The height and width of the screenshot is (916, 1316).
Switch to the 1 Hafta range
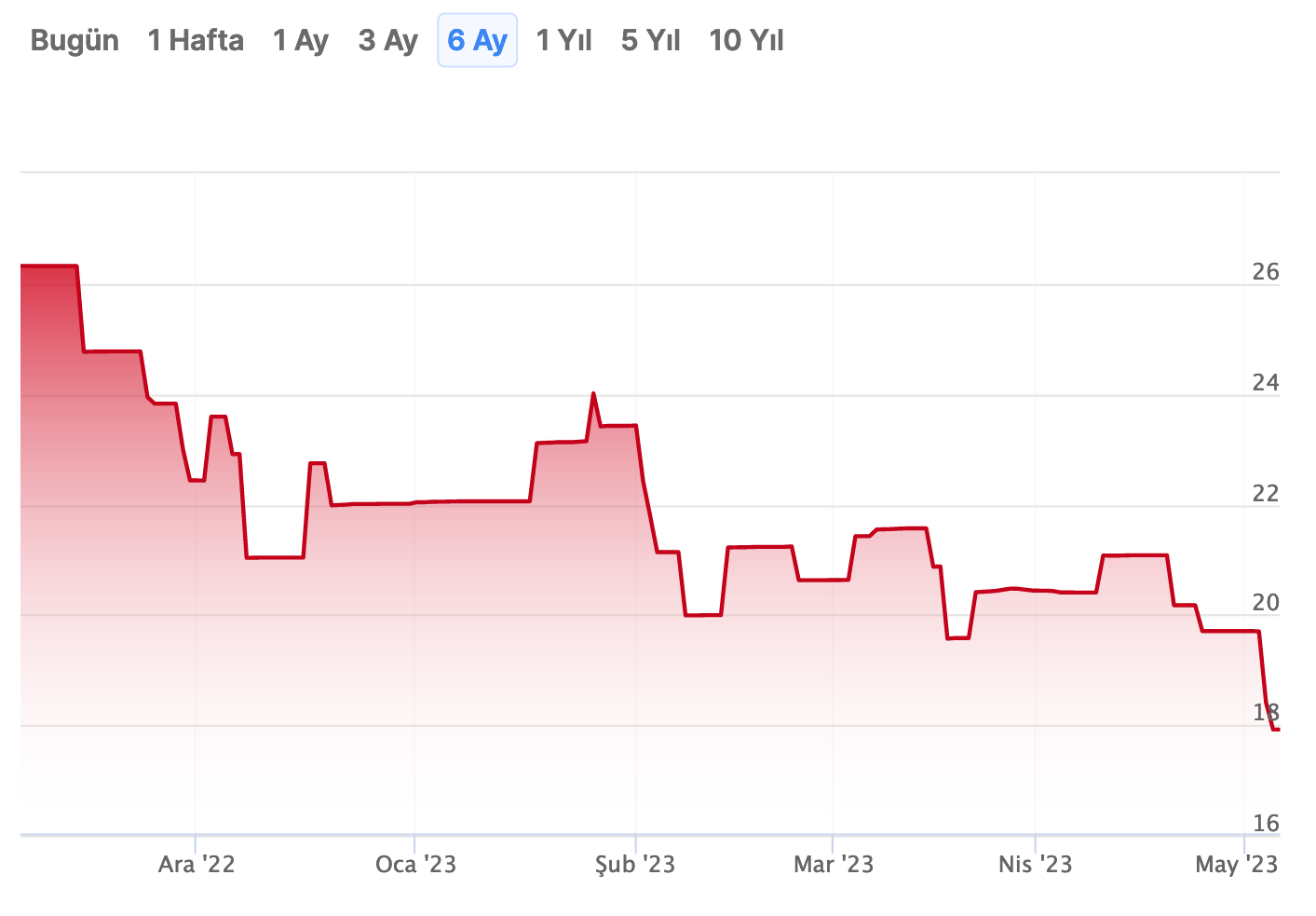click(x=196, y=41)
